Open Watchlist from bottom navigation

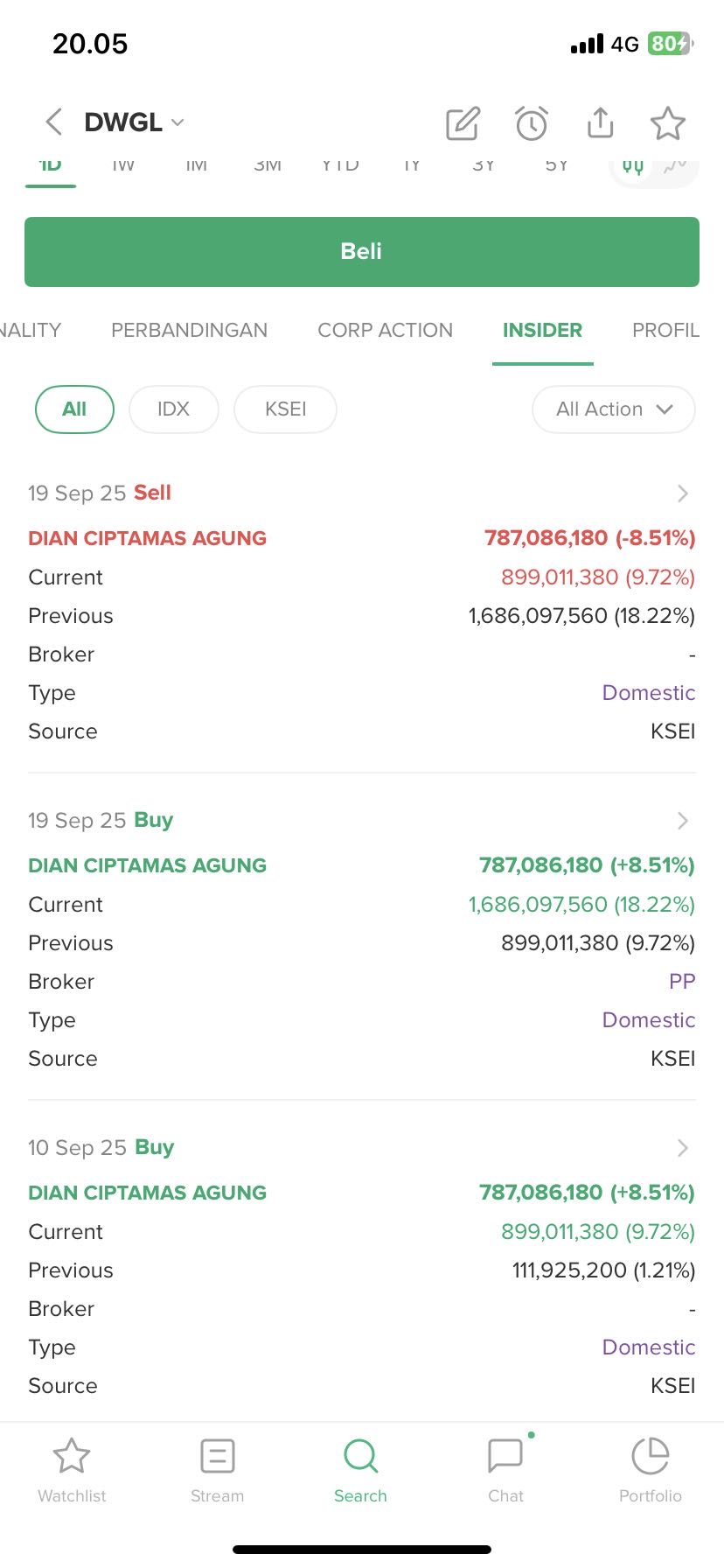click(72, 1470)
